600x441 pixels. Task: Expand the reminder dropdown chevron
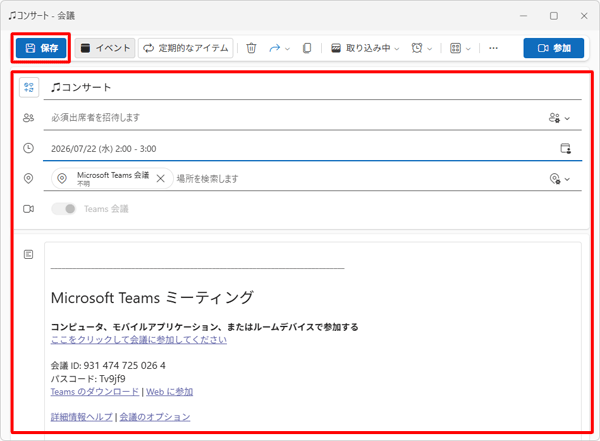(x=430, y=49)
